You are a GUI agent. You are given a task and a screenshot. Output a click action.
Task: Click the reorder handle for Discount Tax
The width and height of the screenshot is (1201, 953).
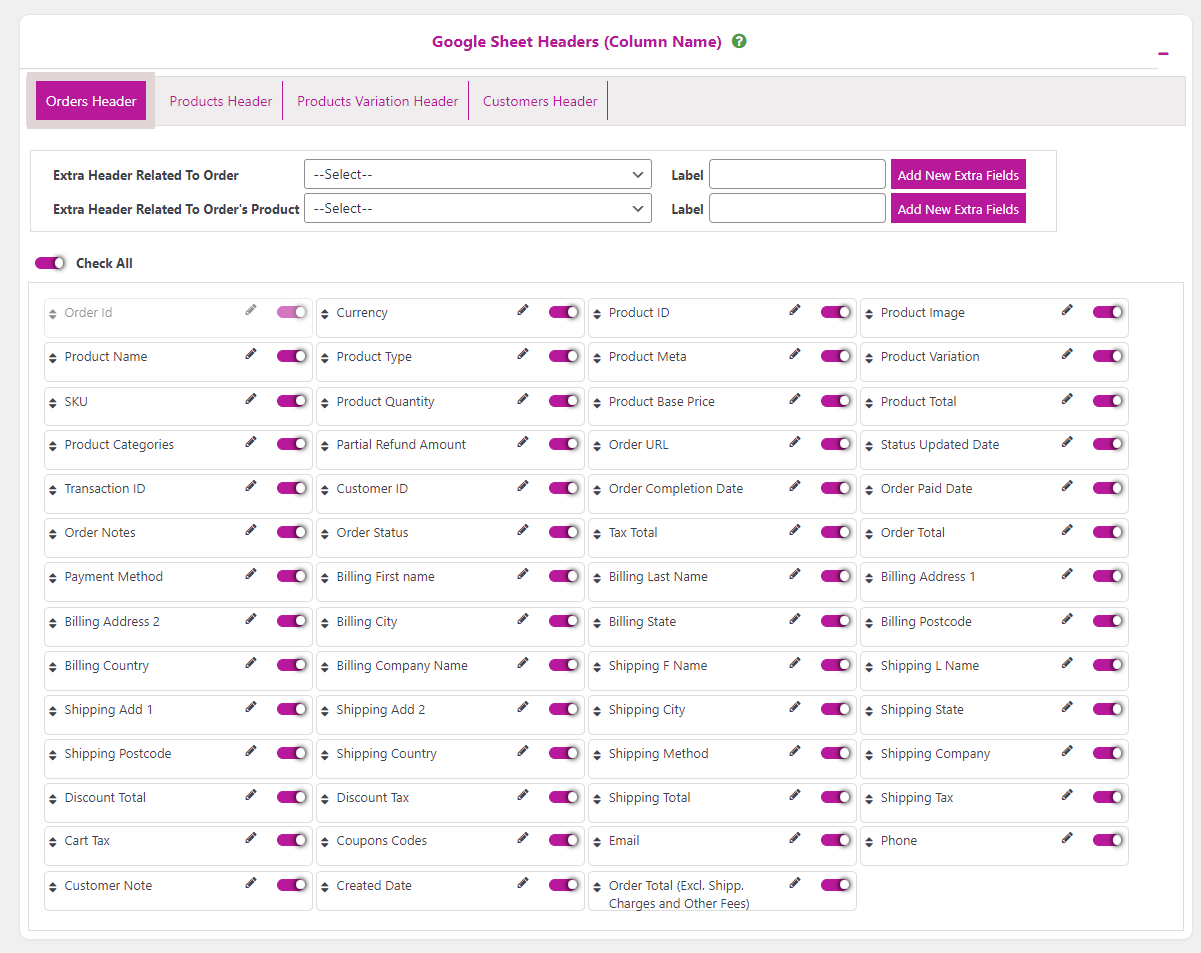pyautogui.click(x=325, y=799)
